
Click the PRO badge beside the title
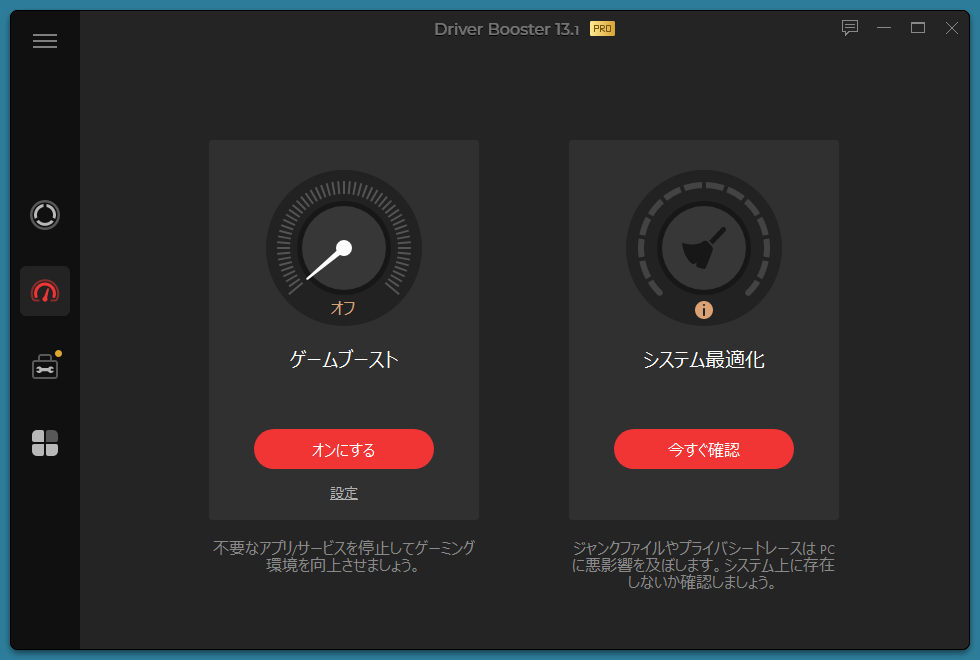point(602,29)
